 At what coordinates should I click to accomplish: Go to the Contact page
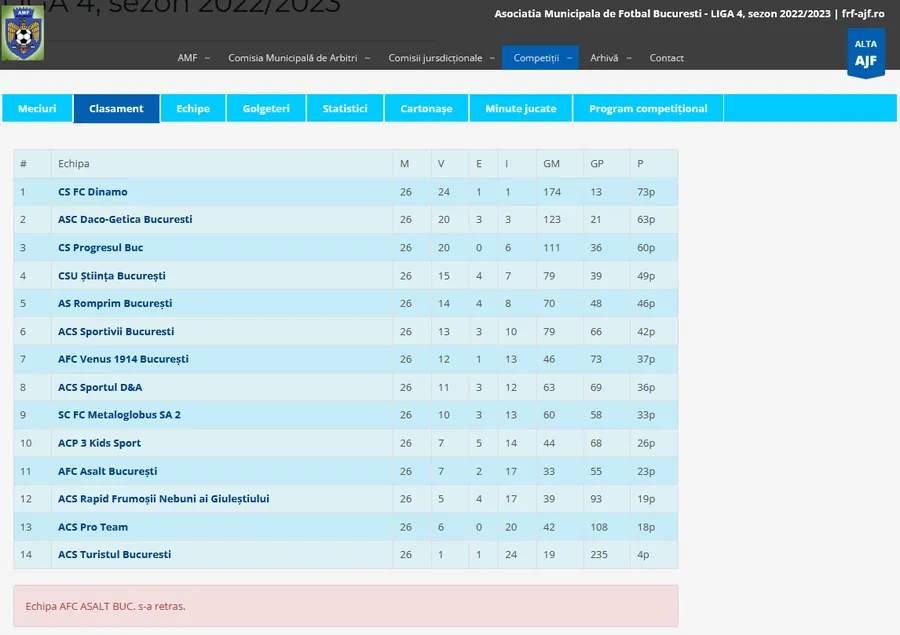(666, 58)
